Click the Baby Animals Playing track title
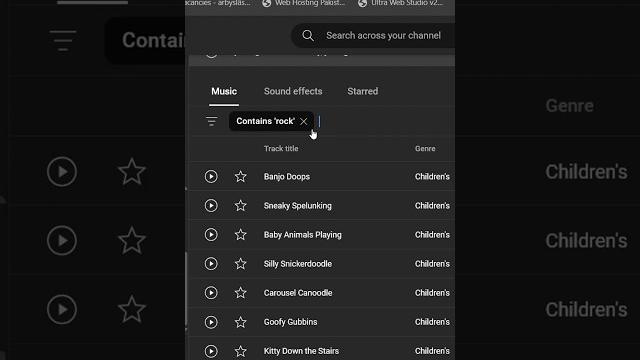 (x=302, y=235)
